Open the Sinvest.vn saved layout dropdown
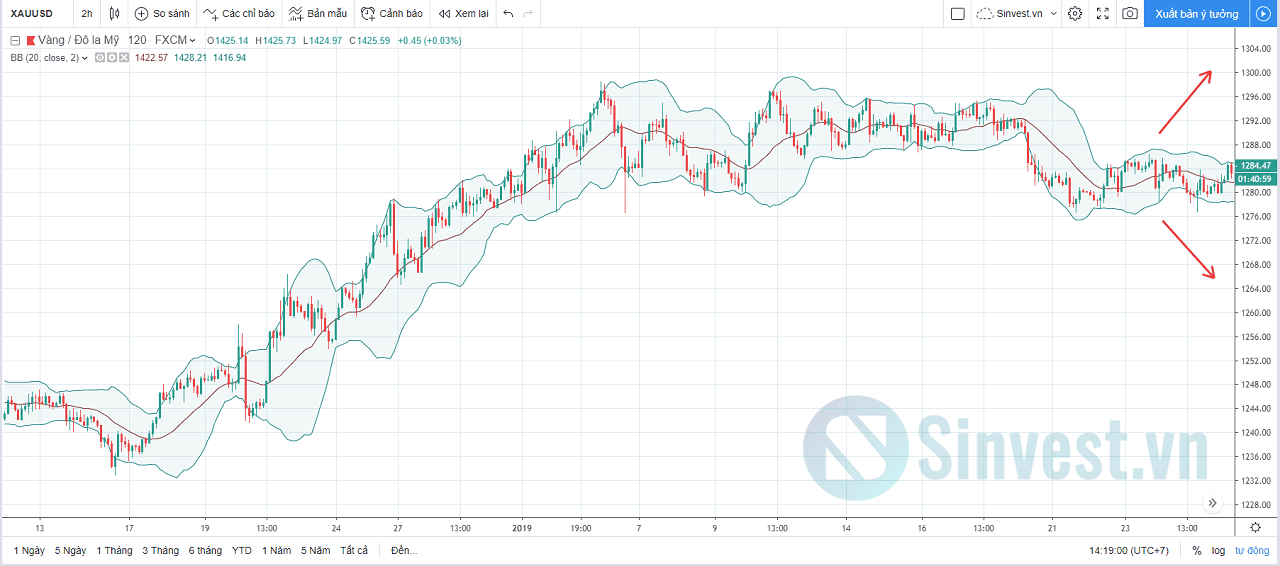The image size is (1280, 566). [x=1017, y=14]
